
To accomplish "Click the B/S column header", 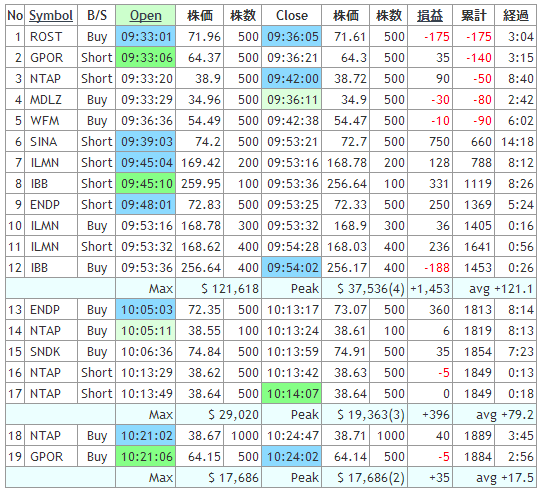I will [97, 16].
